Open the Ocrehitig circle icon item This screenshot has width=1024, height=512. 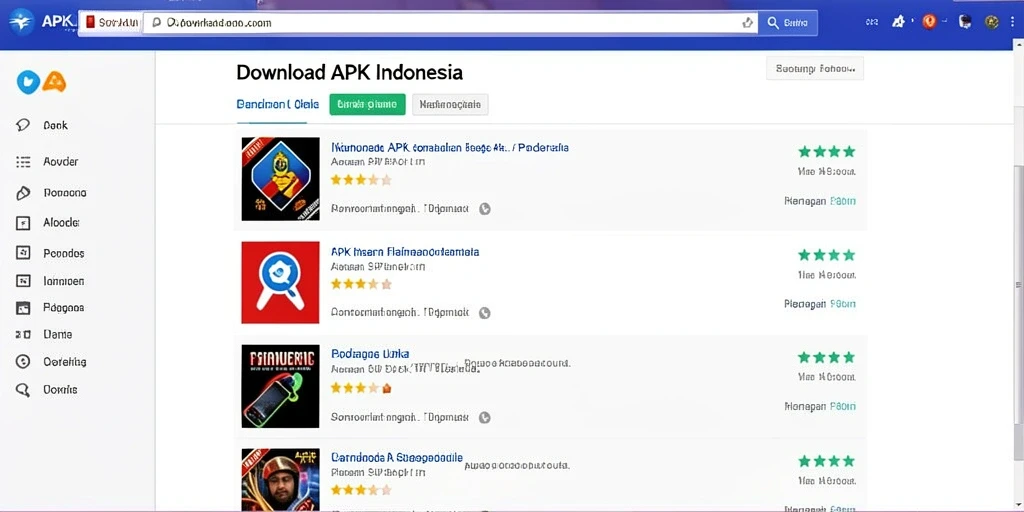tap(51, 362)
